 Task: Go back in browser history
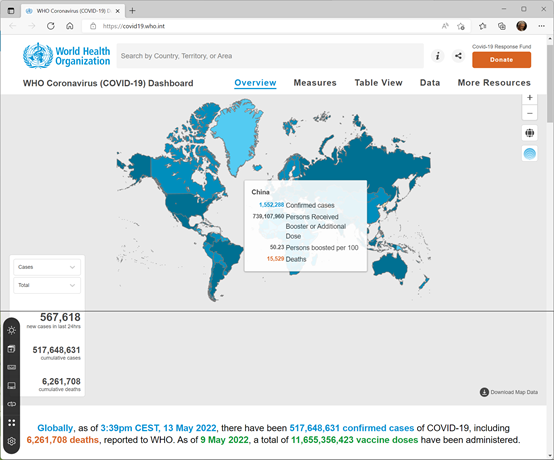click(x=13, y=26)
